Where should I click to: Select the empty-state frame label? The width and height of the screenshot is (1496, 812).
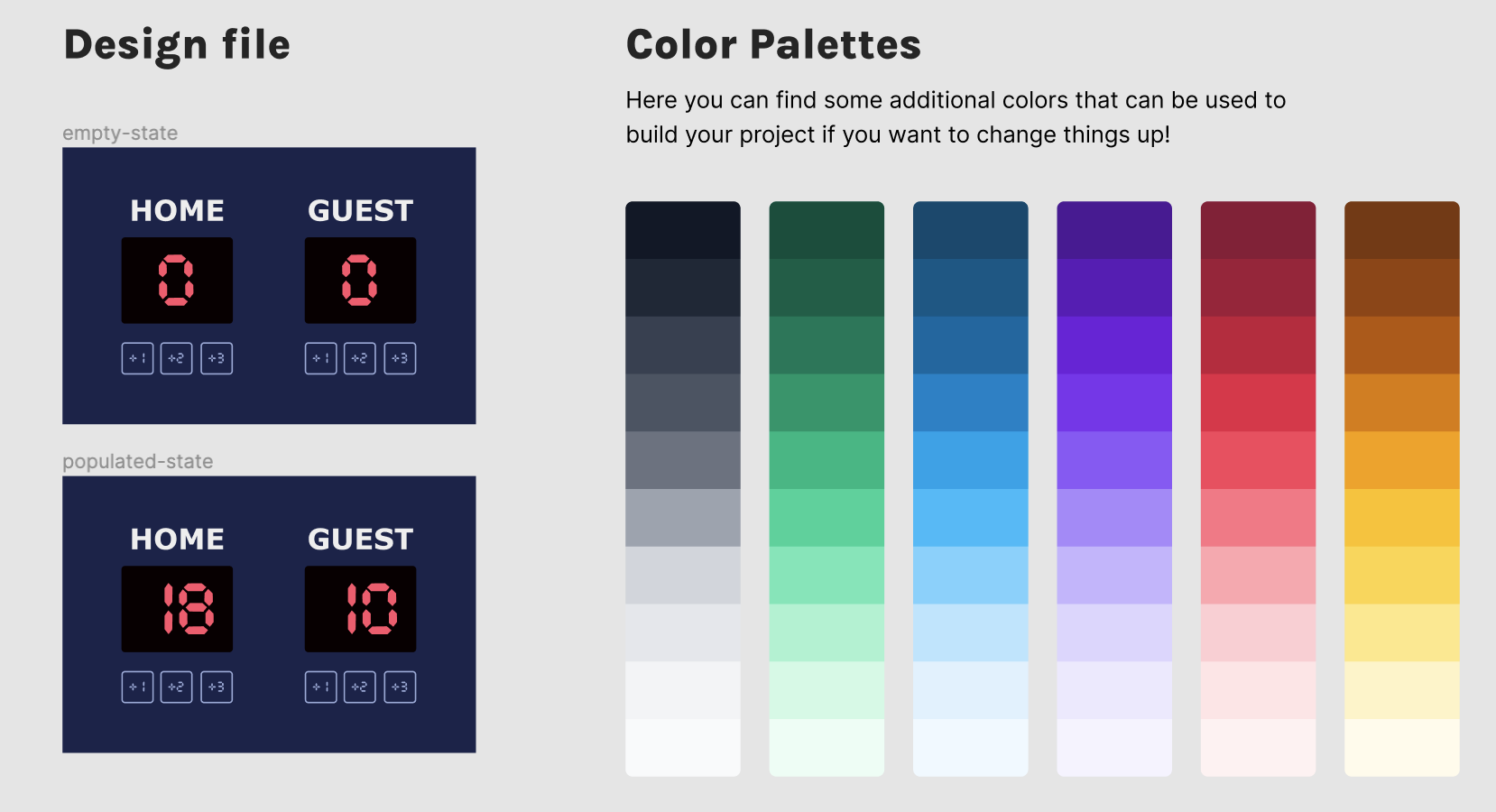pyautogui.click(x=120, y=134)
